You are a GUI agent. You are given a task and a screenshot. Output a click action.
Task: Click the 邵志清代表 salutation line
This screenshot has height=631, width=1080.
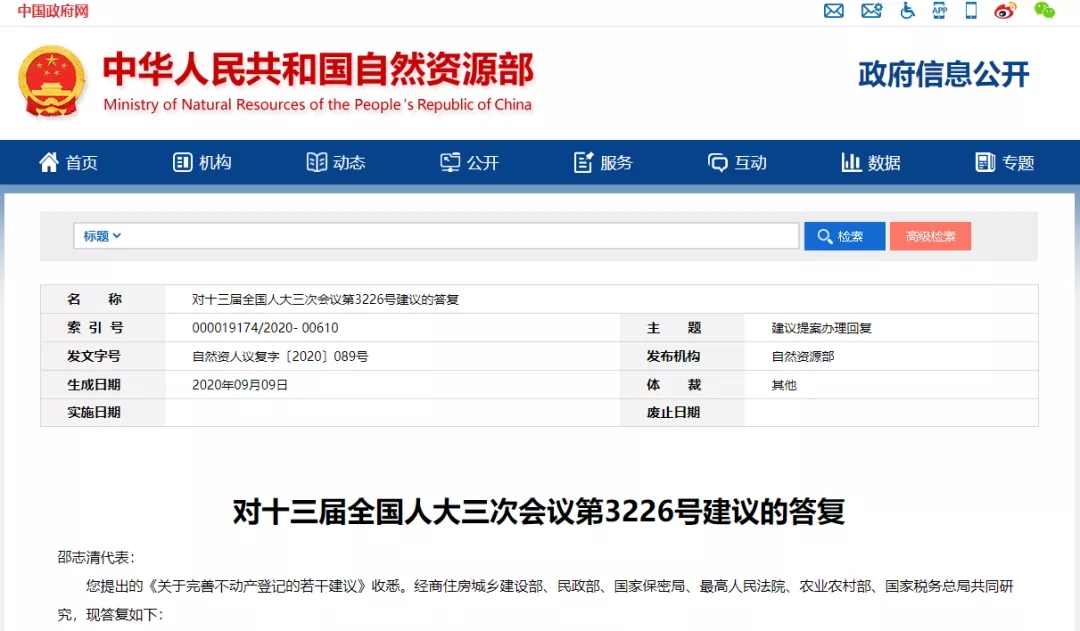click(96, 557)
